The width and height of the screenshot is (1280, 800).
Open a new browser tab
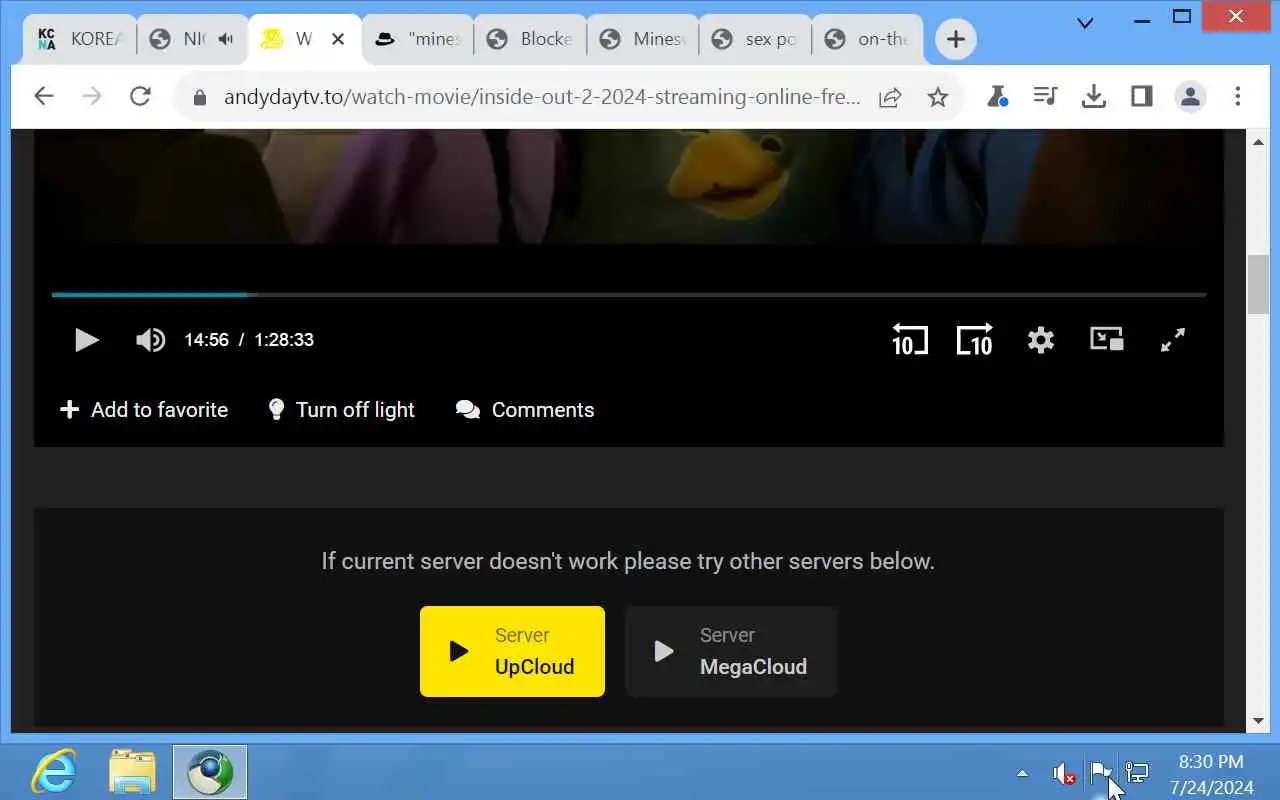point(956,39)
